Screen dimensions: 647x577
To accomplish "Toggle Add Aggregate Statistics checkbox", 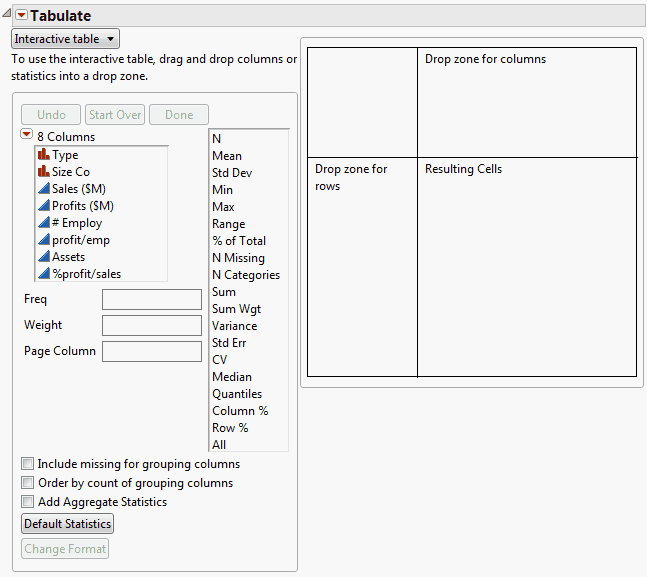I will coord(28,502).
